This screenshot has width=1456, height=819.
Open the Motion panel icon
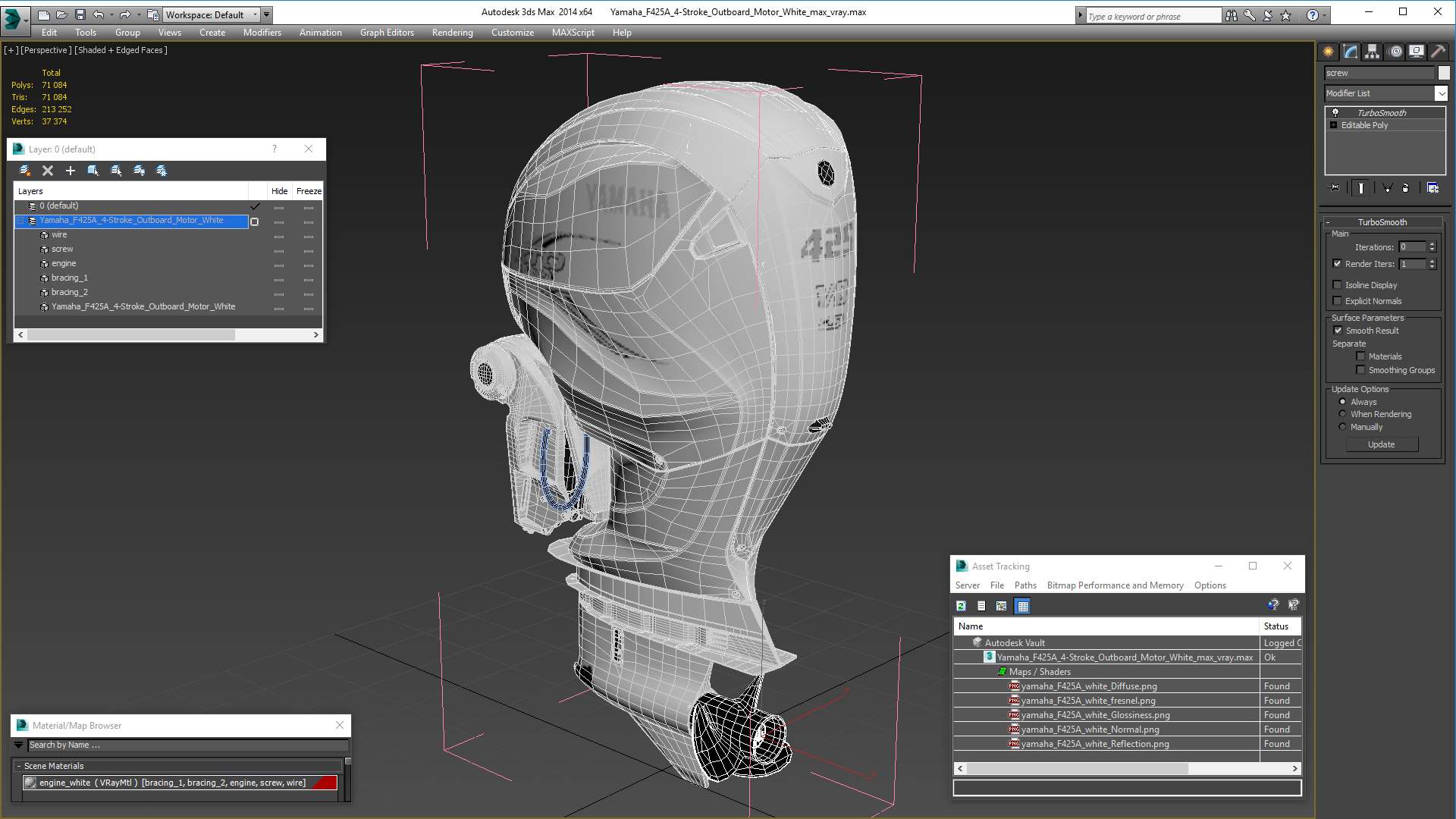pos(1395,52)
